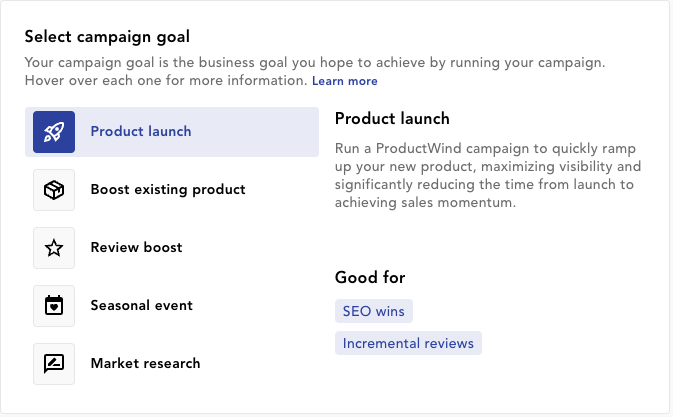Click the Incremental reviews tag
Screen dimensions: 673x417
pos(408,343)
